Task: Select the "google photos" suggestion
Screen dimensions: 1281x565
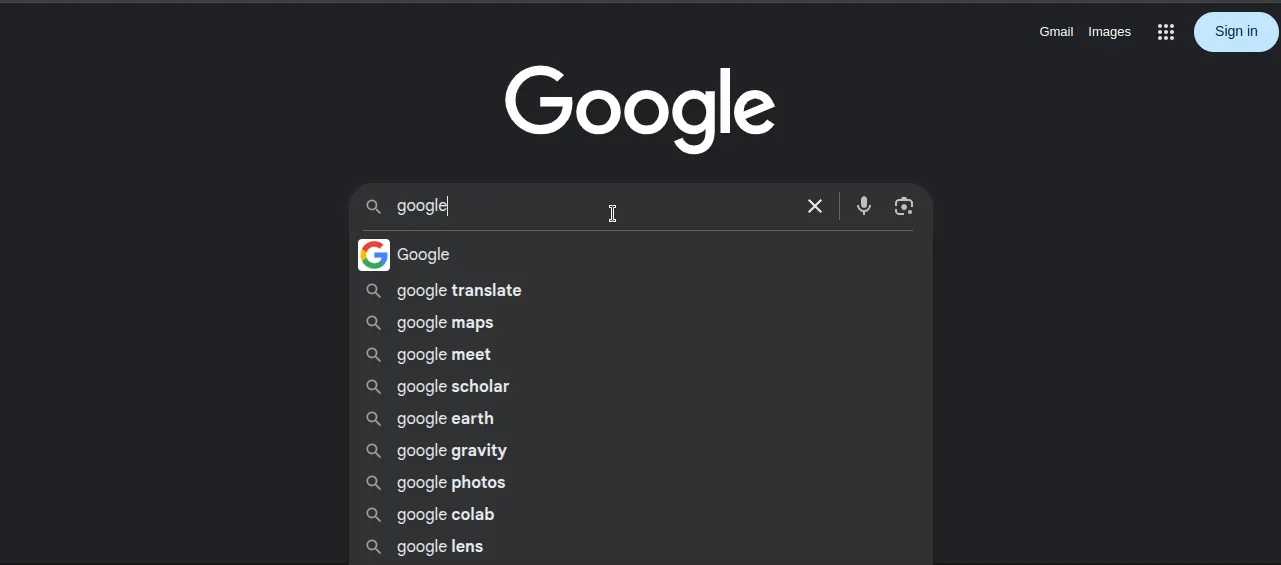Action: [x=451, y=483]
